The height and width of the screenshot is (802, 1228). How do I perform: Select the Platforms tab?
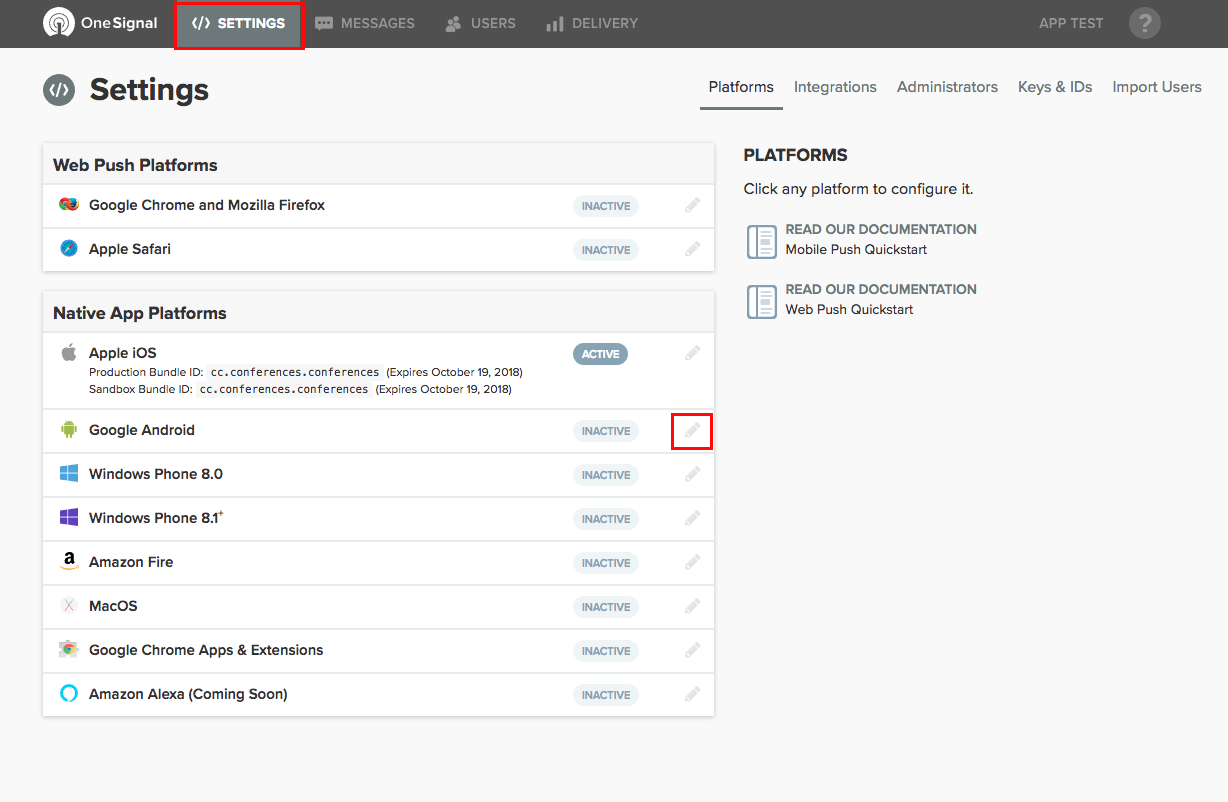point(741,87)
